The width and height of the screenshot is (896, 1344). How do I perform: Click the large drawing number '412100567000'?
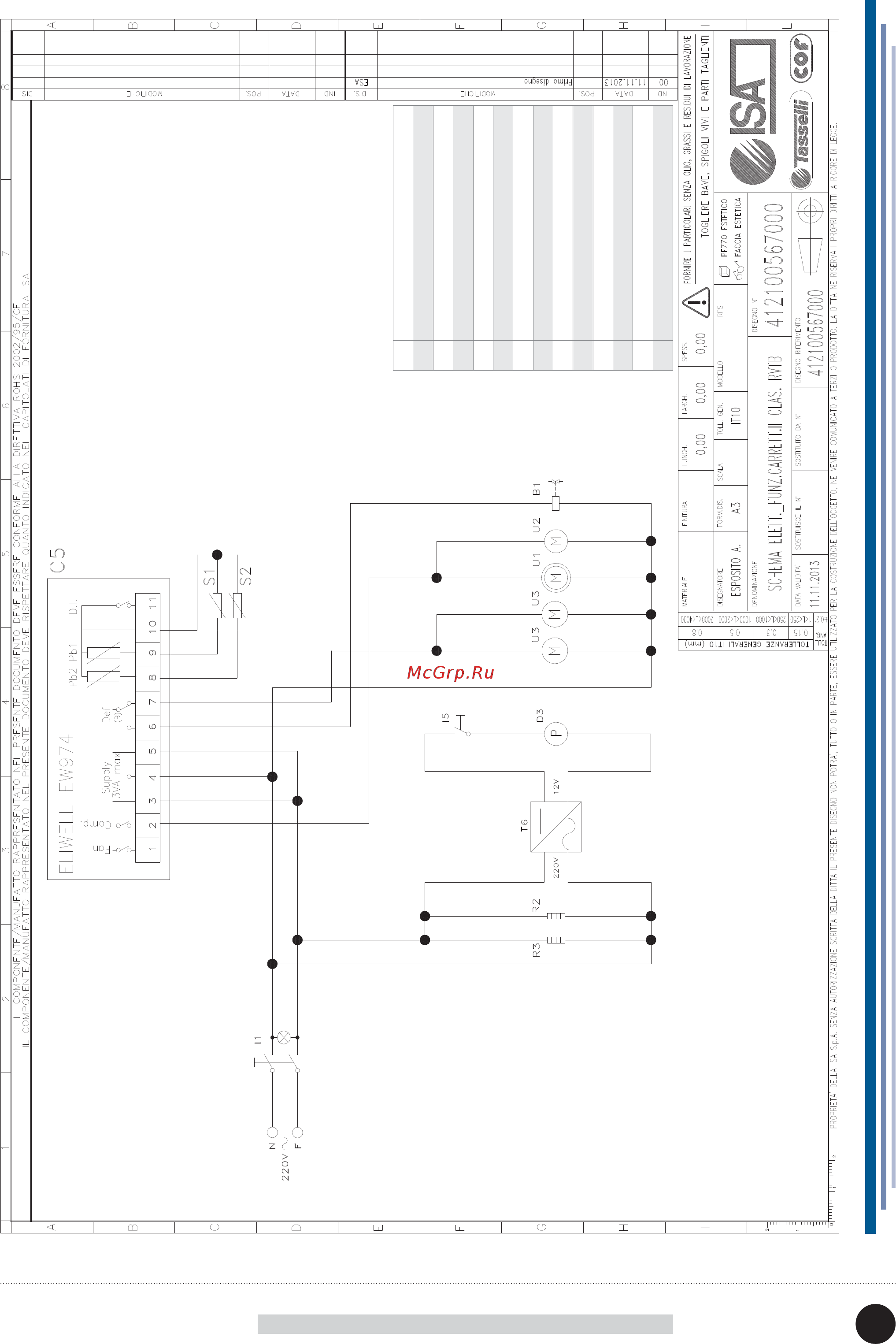(774, 265)
